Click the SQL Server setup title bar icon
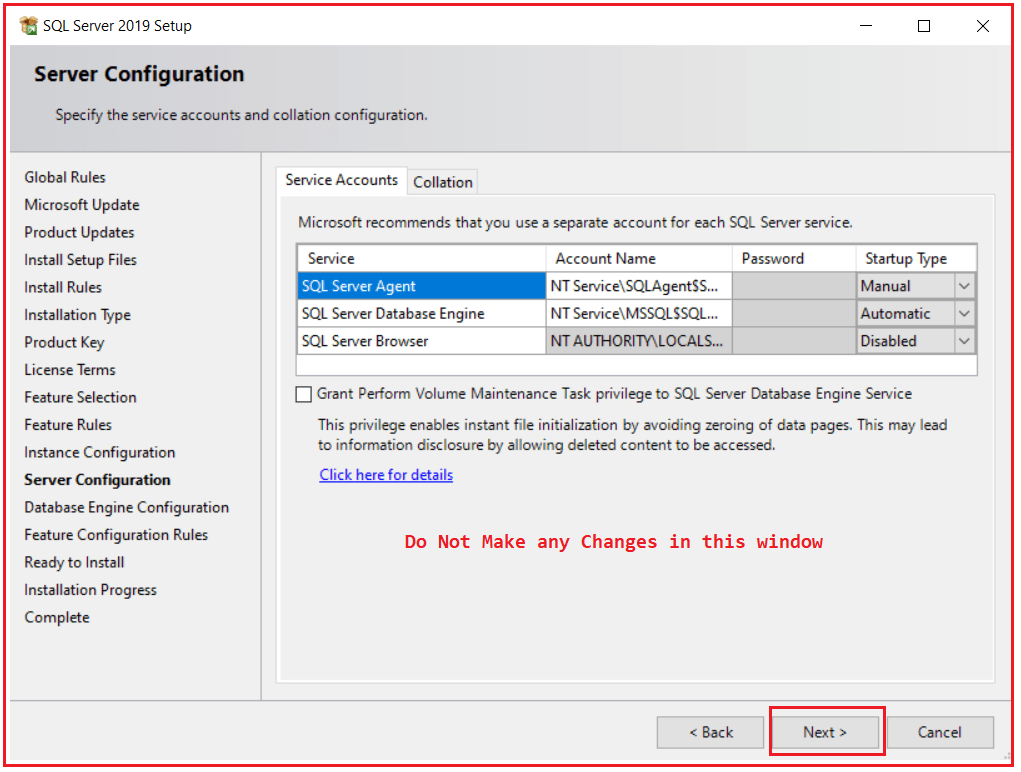The width and height of the screenshot is (1021, 772). [28, 25]
